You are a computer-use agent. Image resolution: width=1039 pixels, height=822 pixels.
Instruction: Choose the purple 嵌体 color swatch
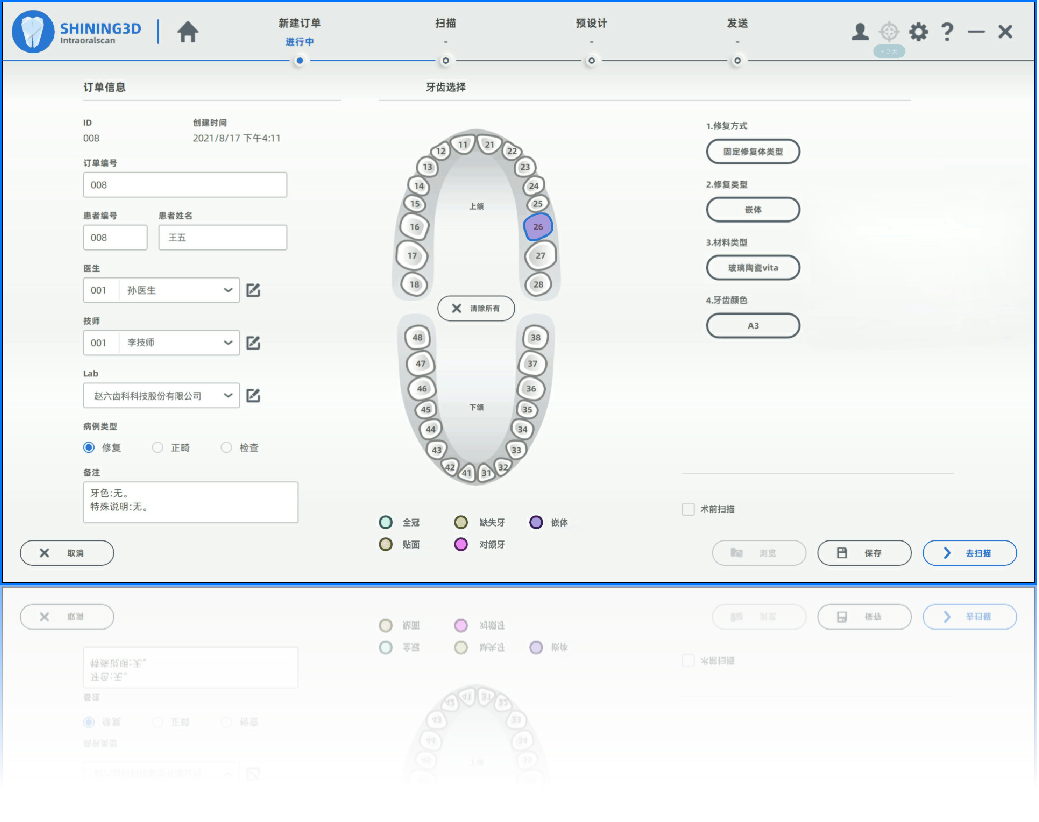coord(537,523)
